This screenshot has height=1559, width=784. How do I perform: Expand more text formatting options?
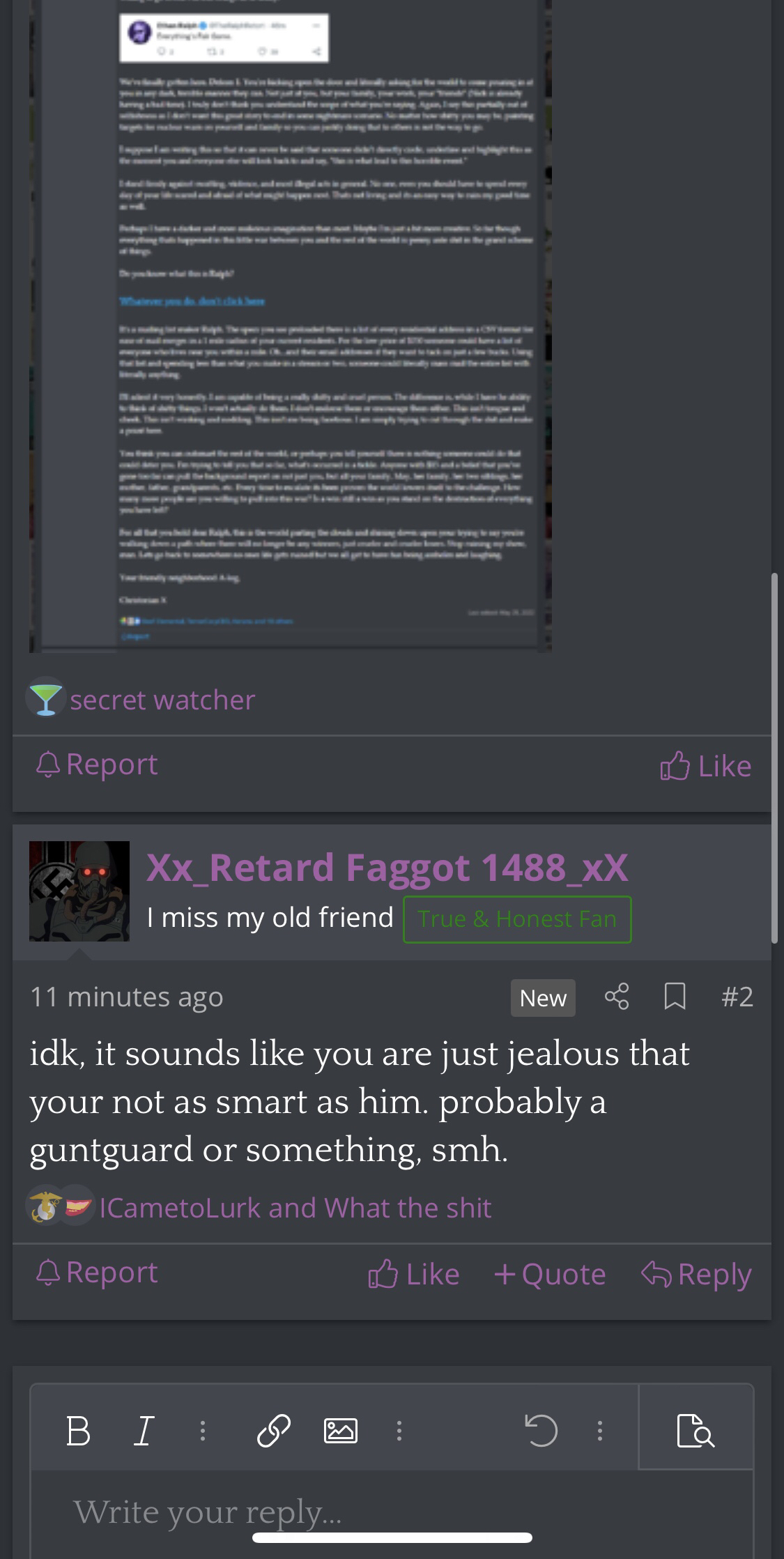pyautogui.click(x=202, y=1431)
